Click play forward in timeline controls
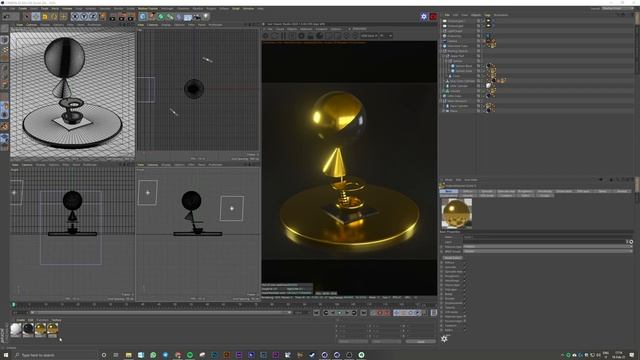The width and height of the screenshot is (640, 360). [347, 313]
